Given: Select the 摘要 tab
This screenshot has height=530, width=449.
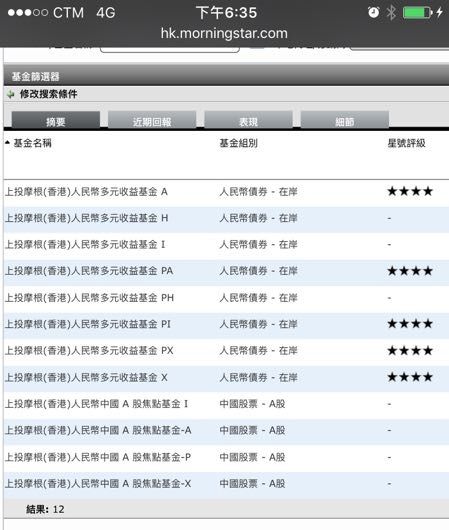Looking at the screenshot, I should pyautogui.click(x=56, y=120).
